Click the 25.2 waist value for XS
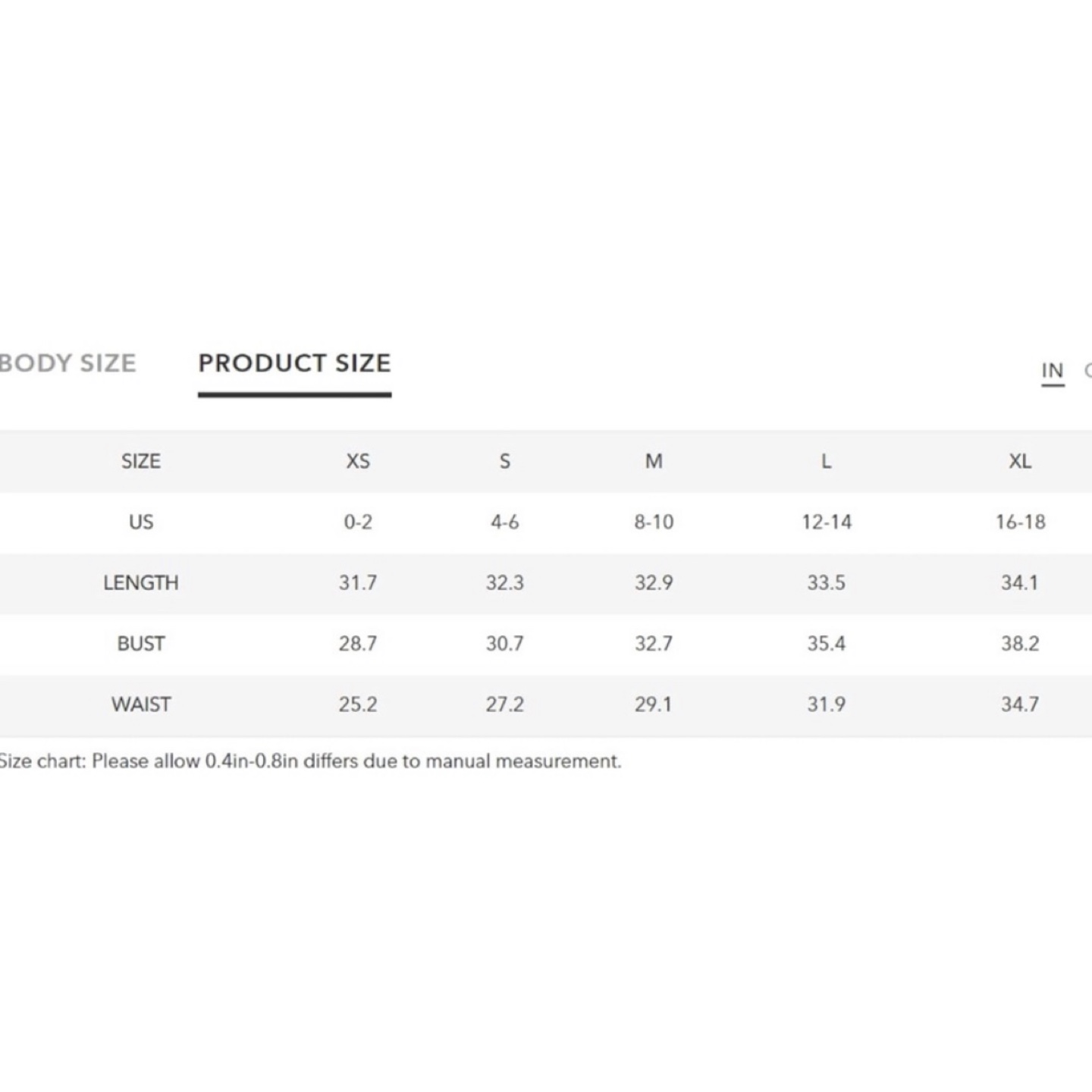This screenshot has height=1092, width=1092. (358, 704)
